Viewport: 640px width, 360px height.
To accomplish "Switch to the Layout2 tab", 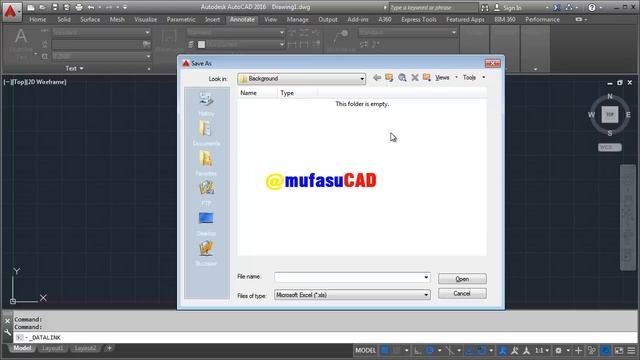I will pyautogui.click(x=85, y=348).
